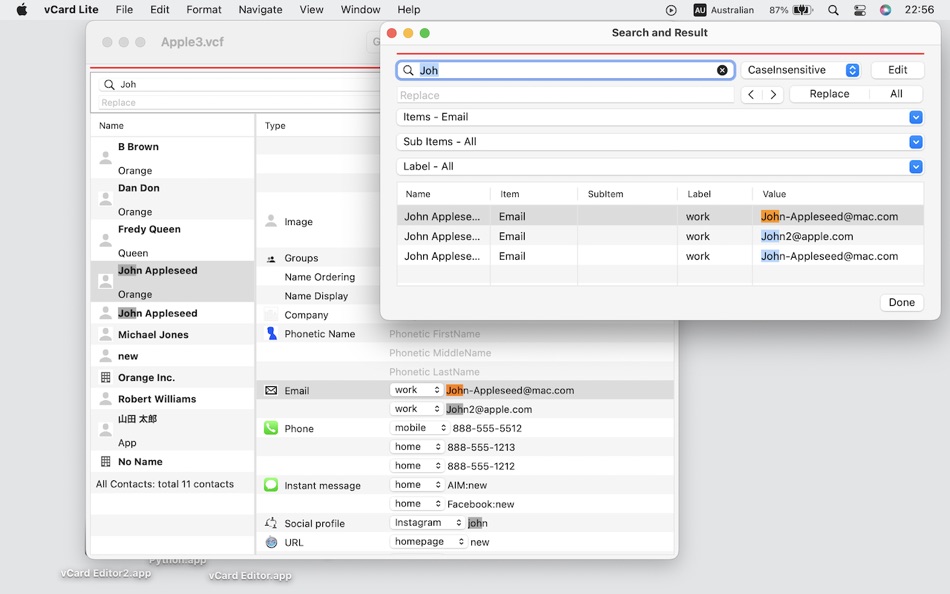Open the Apple menu
The image size is (950, 594).
click(22, 10)
